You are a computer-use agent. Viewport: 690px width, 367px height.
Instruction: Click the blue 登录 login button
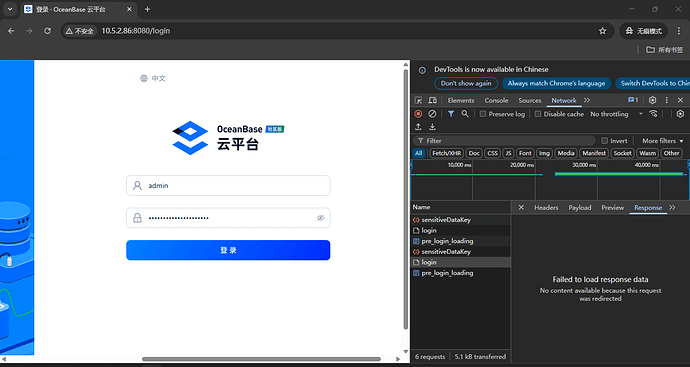point(228,250)
